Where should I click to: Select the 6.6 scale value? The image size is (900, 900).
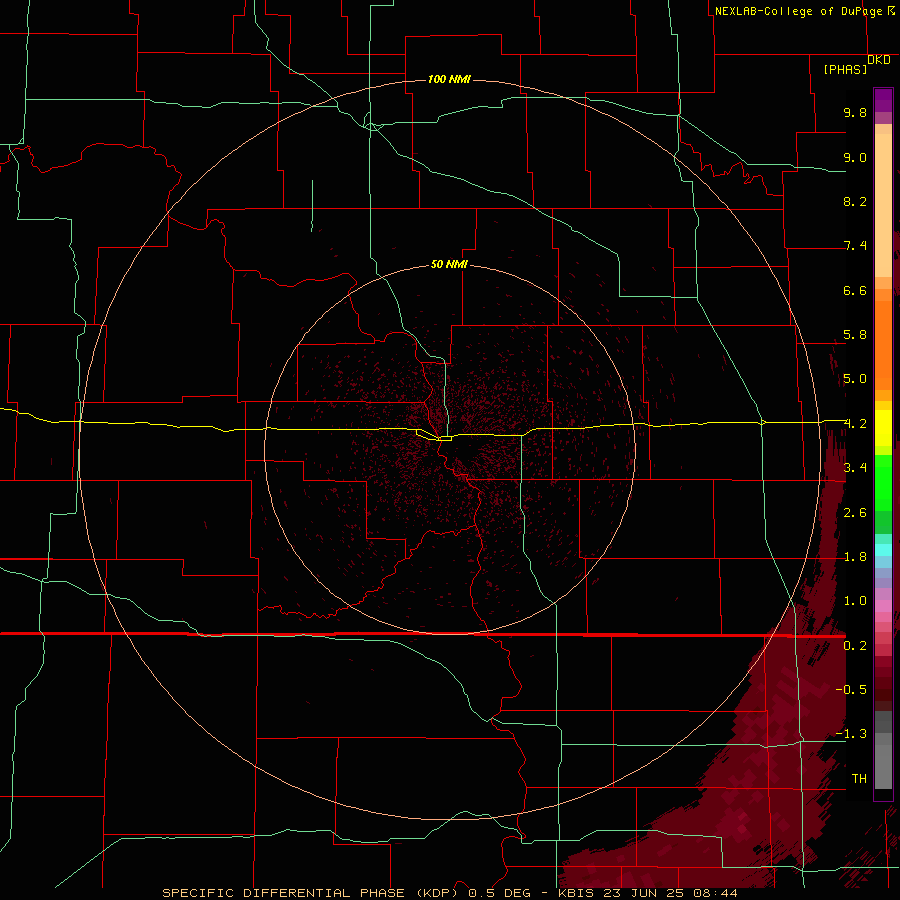tap(855, 290)
